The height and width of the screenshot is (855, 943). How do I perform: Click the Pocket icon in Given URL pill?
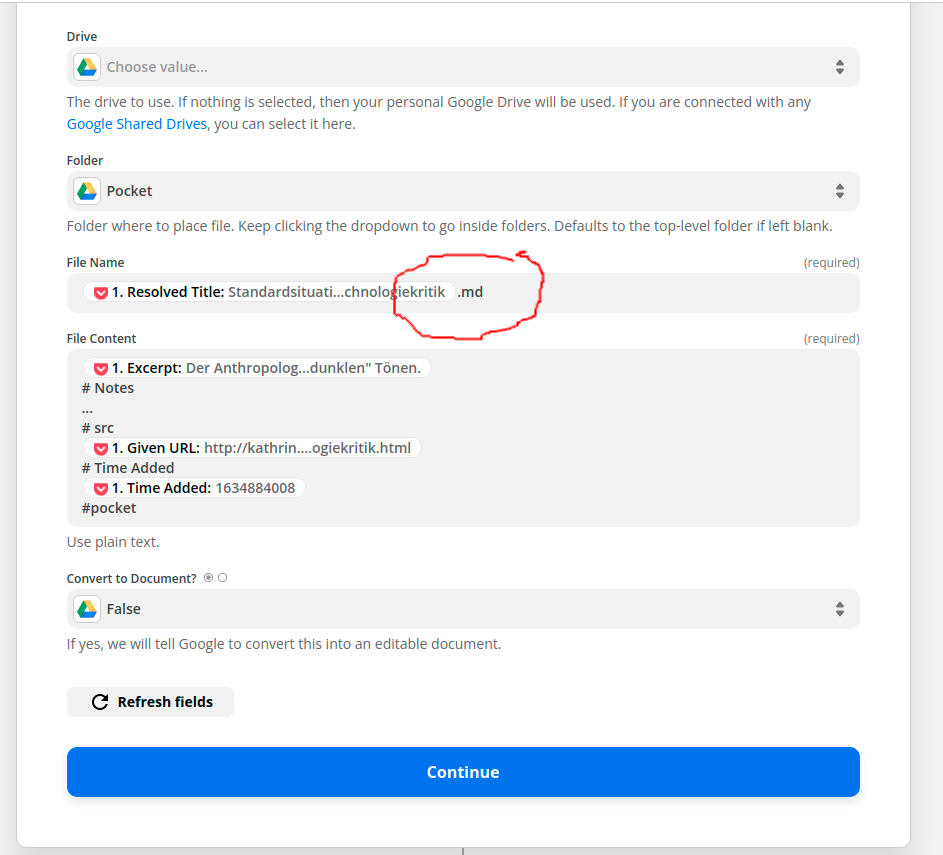click(101, 449)
